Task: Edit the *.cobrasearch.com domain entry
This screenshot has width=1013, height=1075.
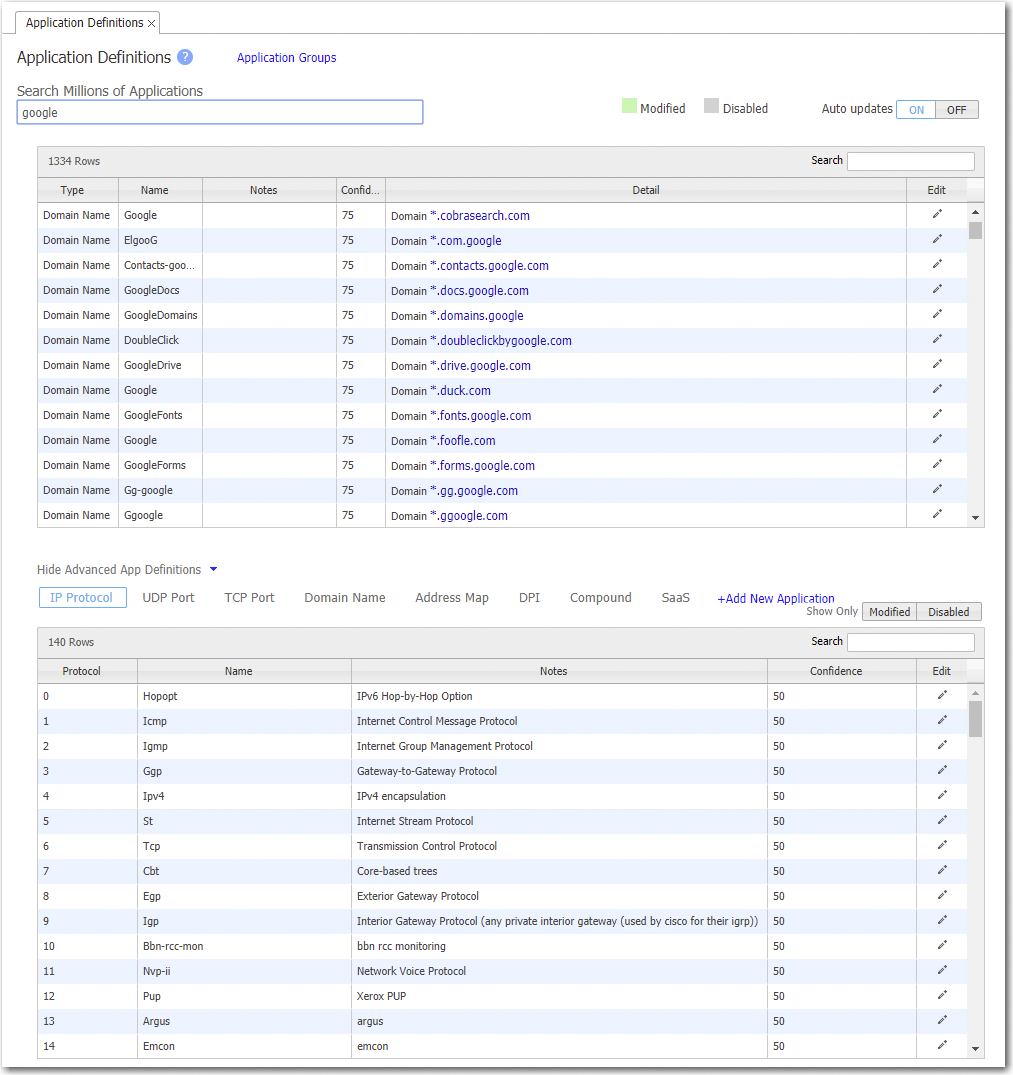Action: tap(937, 214)
